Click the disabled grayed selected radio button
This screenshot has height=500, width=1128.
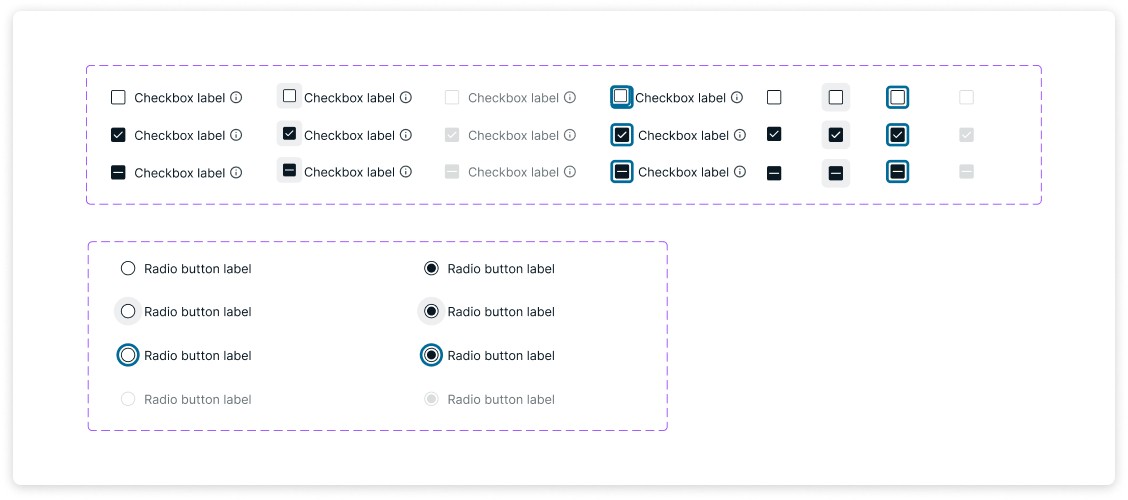coord(432,399)
